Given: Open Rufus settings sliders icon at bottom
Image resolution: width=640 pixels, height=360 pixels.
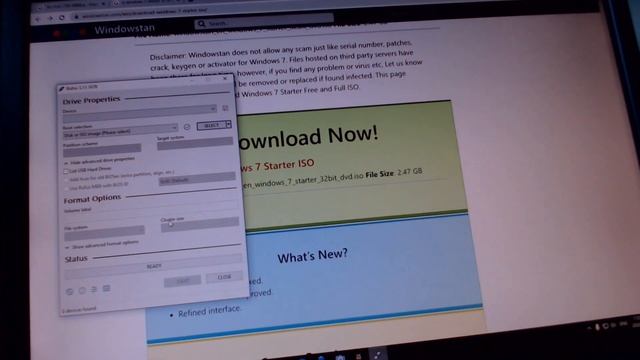Looking at the screenshot, I should (94, 289).
